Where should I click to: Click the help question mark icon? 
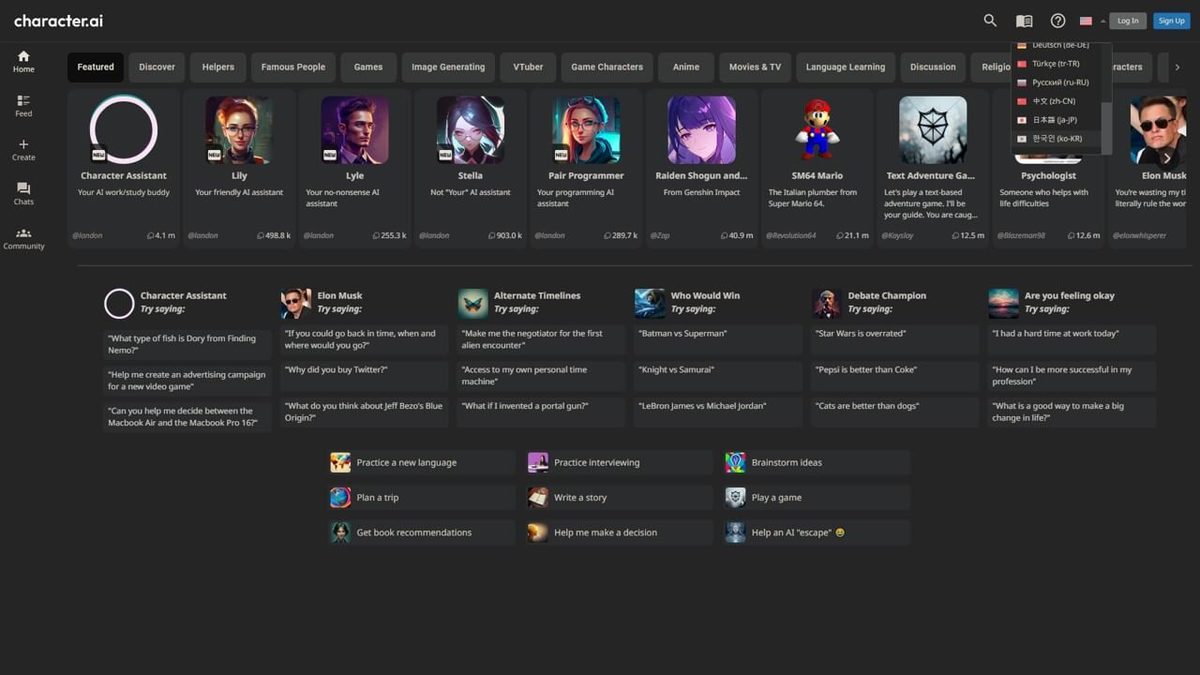point(1058,21)
